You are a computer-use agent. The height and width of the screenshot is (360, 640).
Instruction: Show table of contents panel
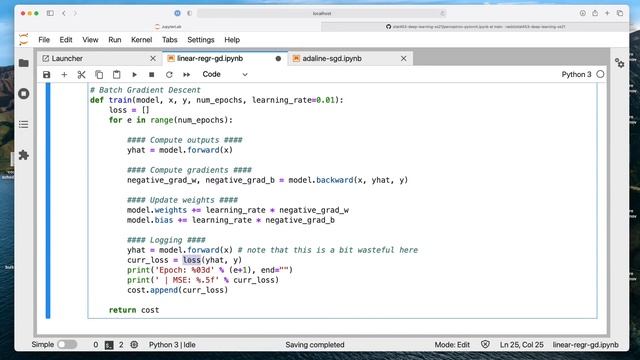coord(24,124)
